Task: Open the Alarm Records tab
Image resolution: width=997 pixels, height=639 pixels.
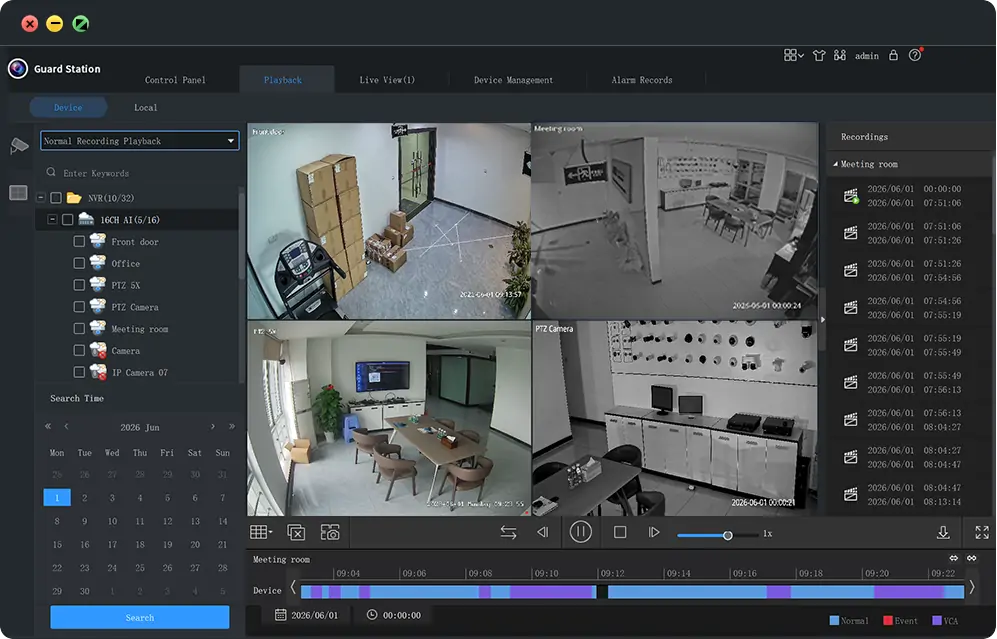Action: pyautogui.click(x=642, y=80)
